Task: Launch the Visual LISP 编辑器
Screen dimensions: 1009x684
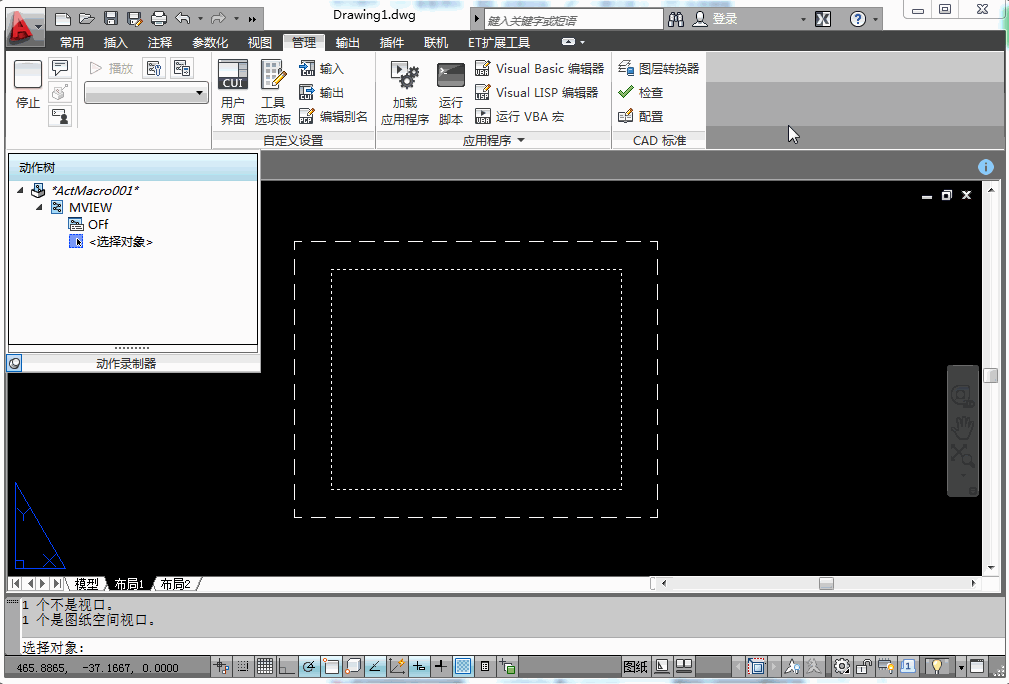Action: click(537, 93)
